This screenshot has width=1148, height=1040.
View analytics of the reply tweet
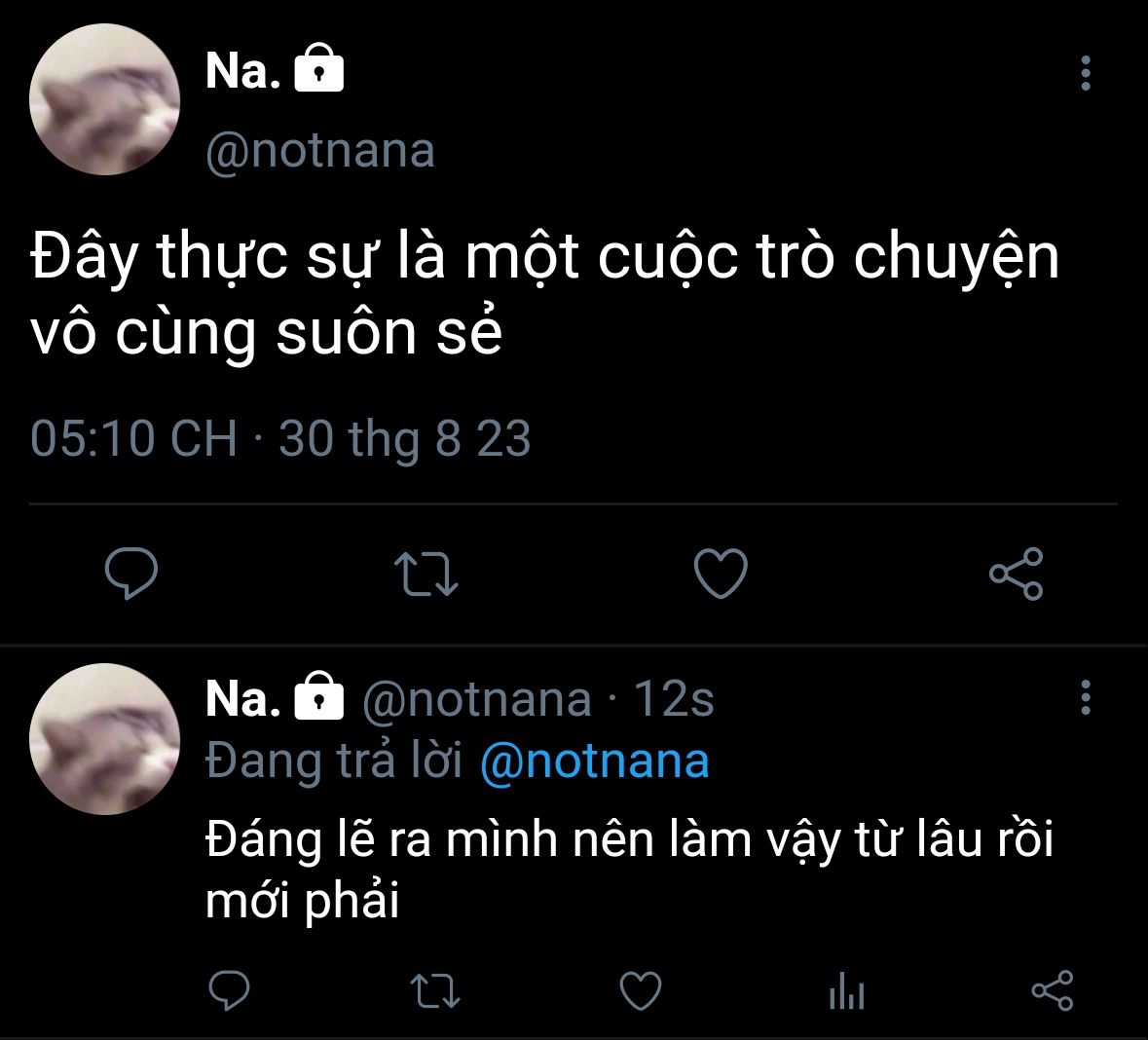tap(846, 991)
